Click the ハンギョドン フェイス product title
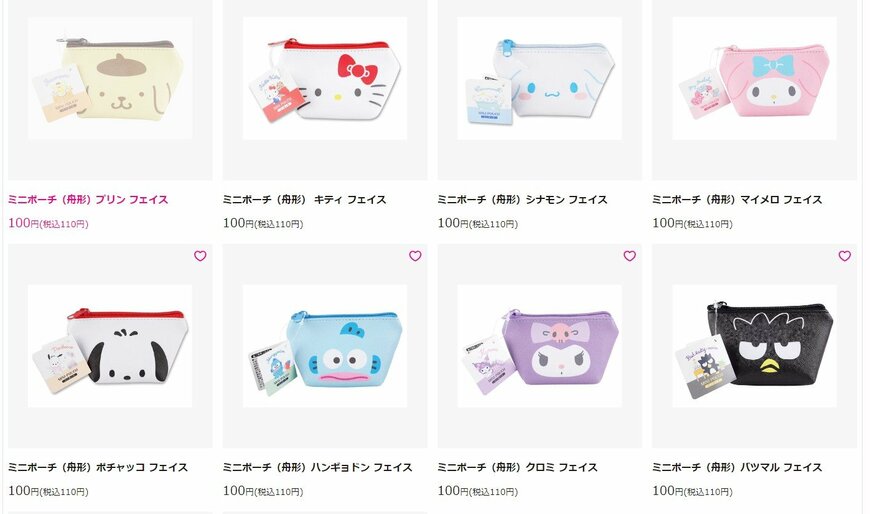The width and height of the screenshot is (870, 514). click(x=318, y=467)
